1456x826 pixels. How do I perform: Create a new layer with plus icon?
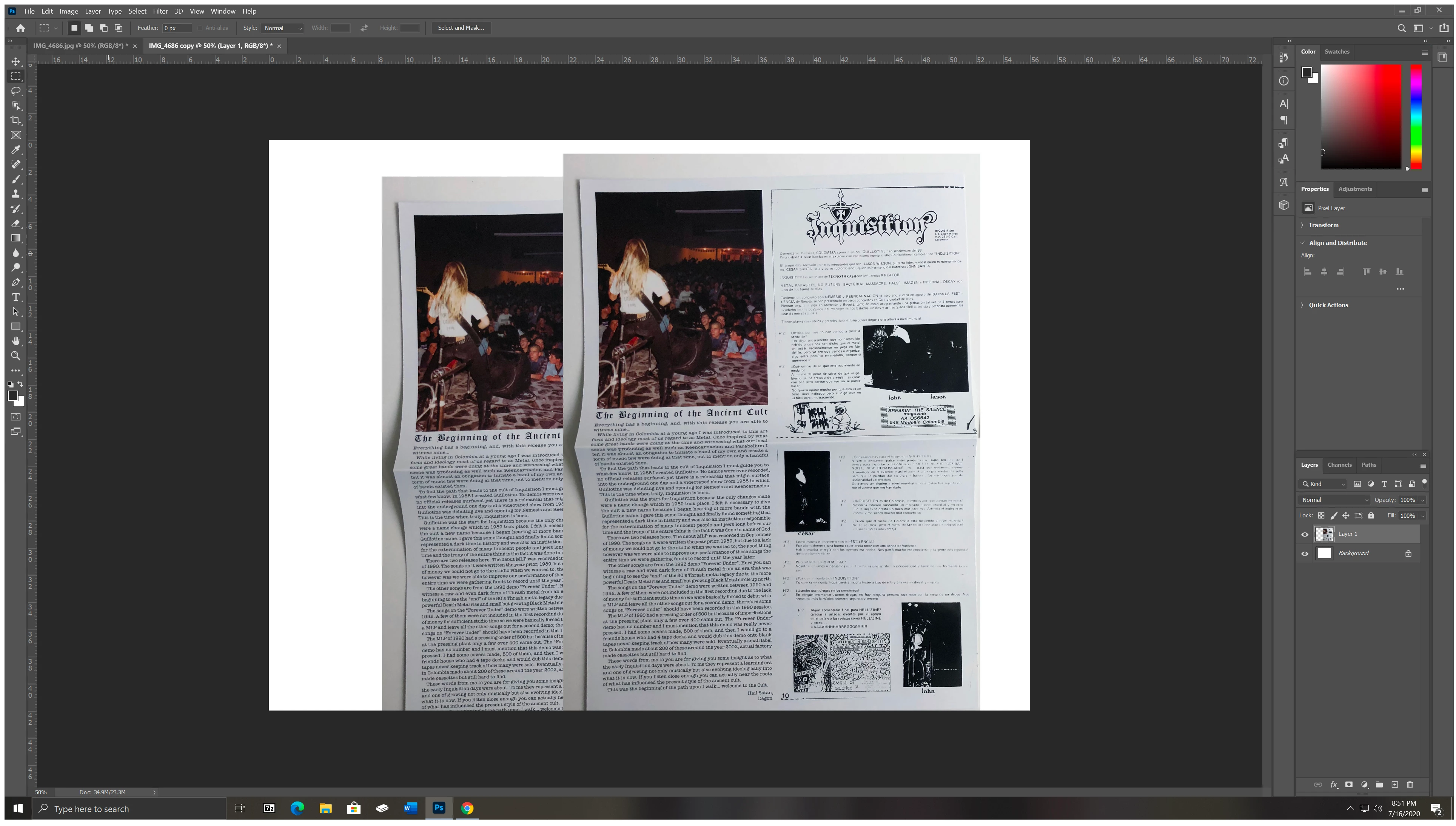click(x=1395, y=784)
